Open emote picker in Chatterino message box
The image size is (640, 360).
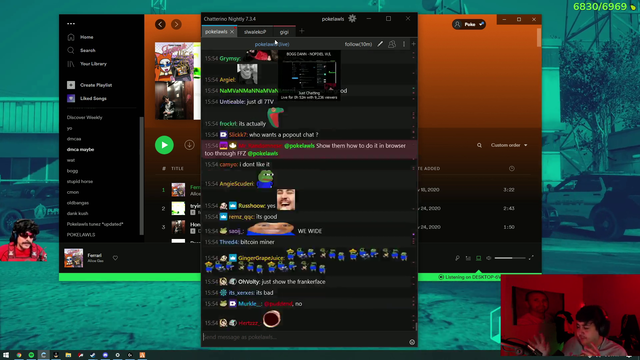tap(412, 342)
